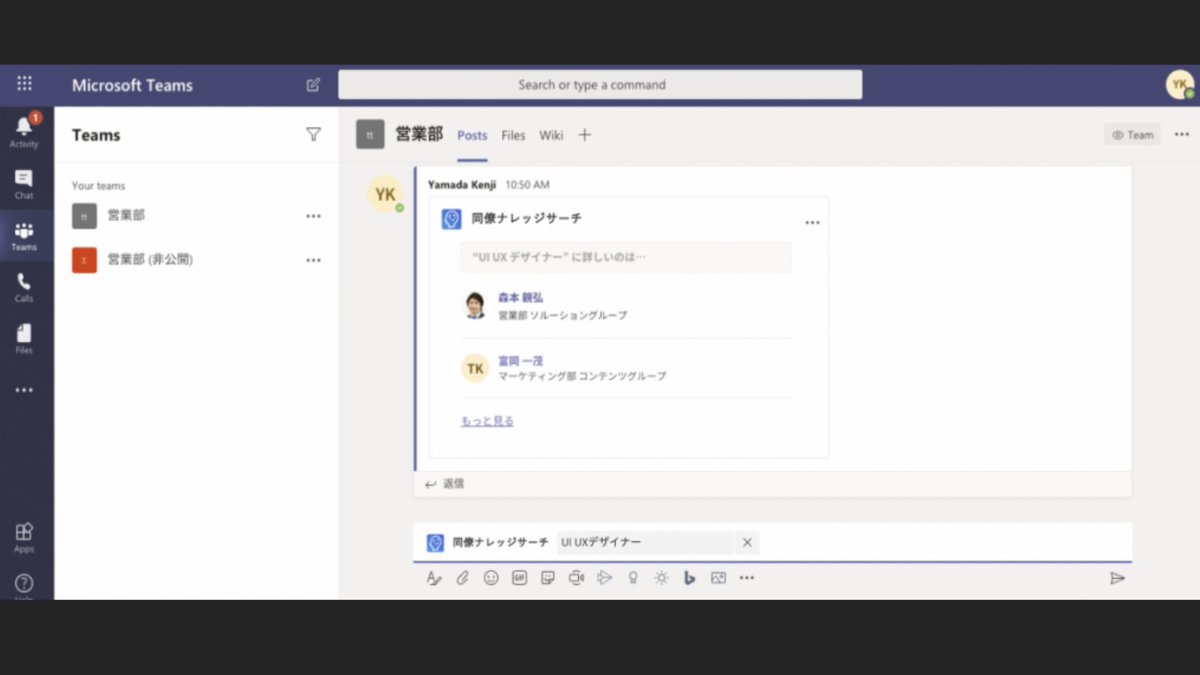Add a new tab with plus

pos(585,135)
